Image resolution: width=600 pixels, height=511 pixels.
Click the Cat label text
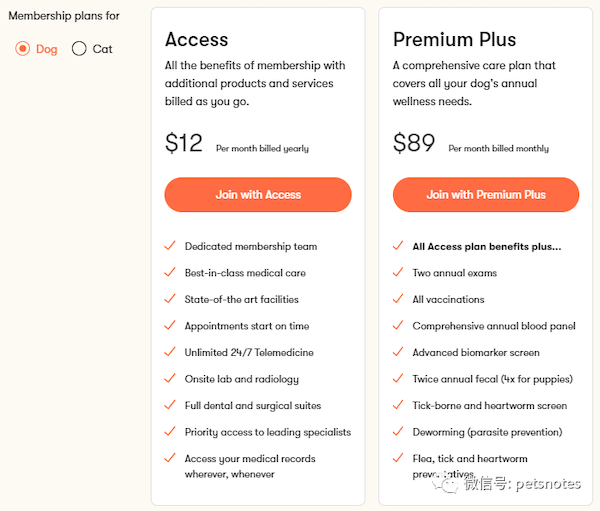(x=103, y=49)
